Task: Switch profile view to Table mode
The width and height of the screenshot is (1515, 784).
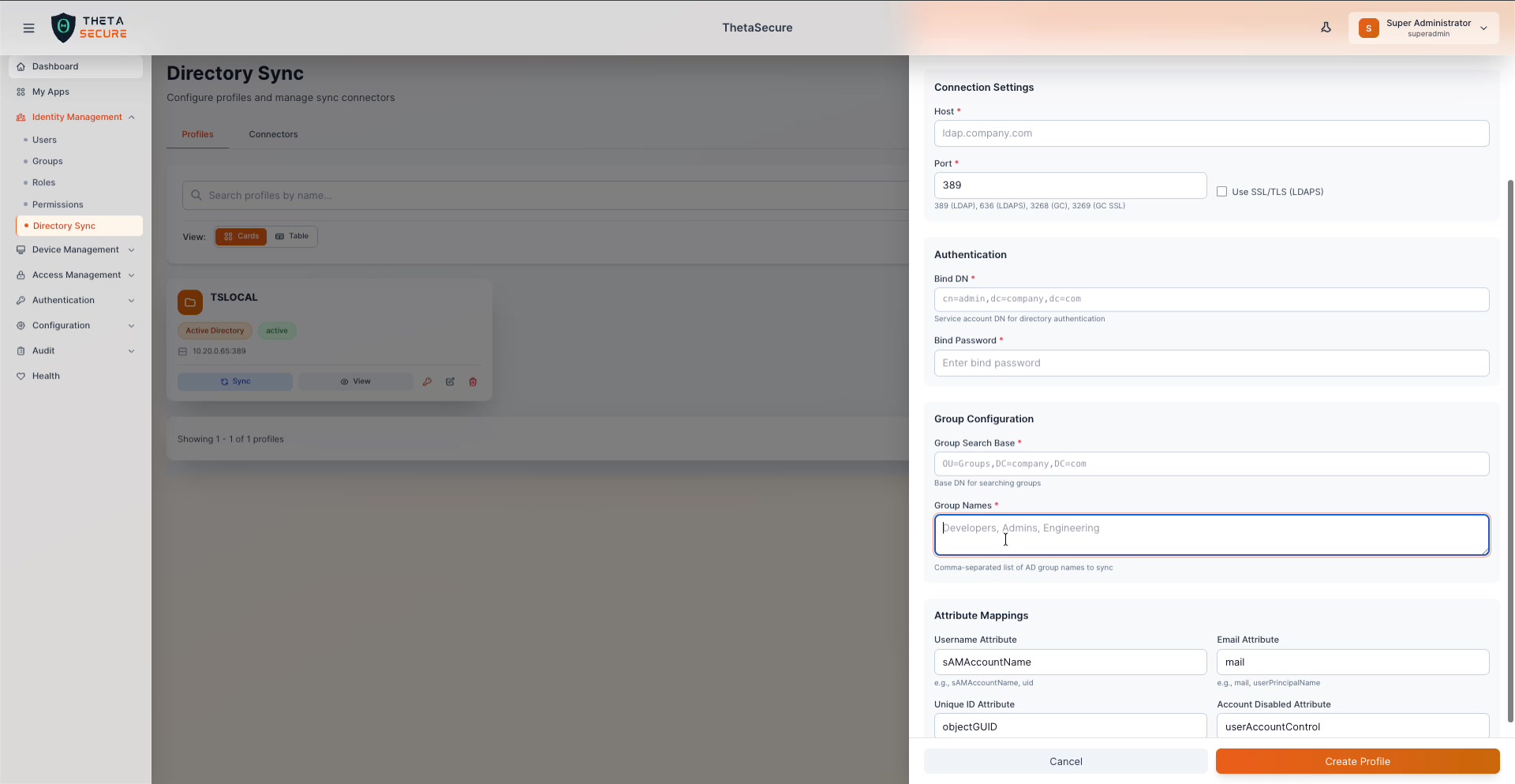Action: pos(293,236)
